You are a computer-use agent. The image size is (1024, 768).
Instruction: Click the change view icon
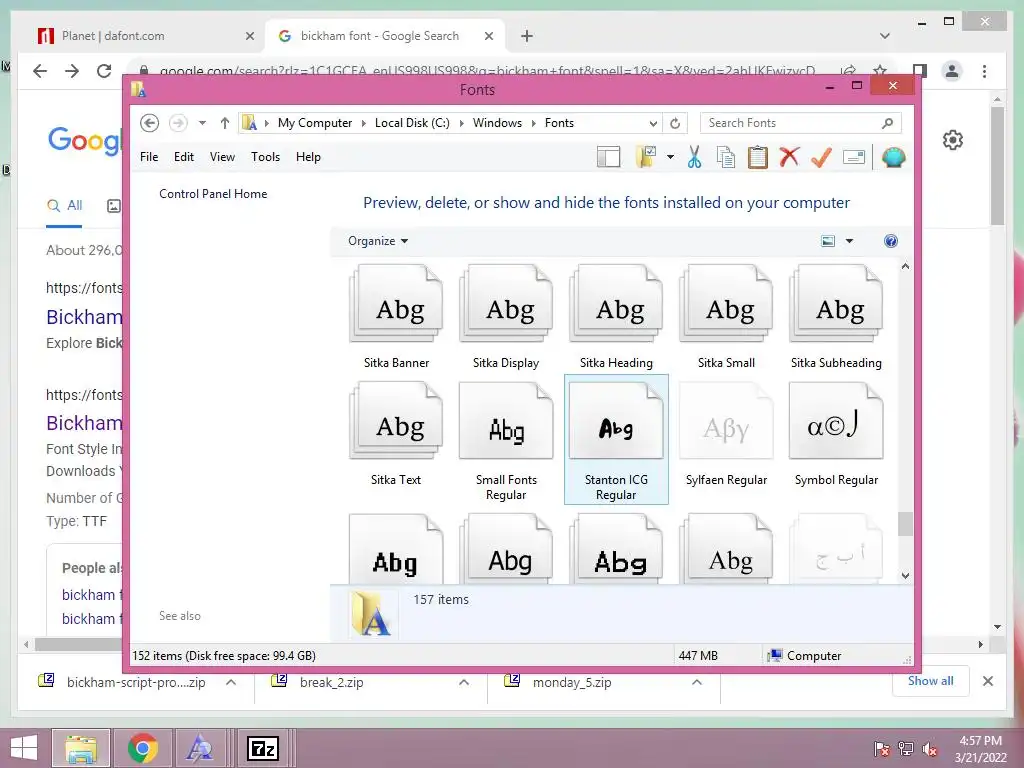(827, 241)
